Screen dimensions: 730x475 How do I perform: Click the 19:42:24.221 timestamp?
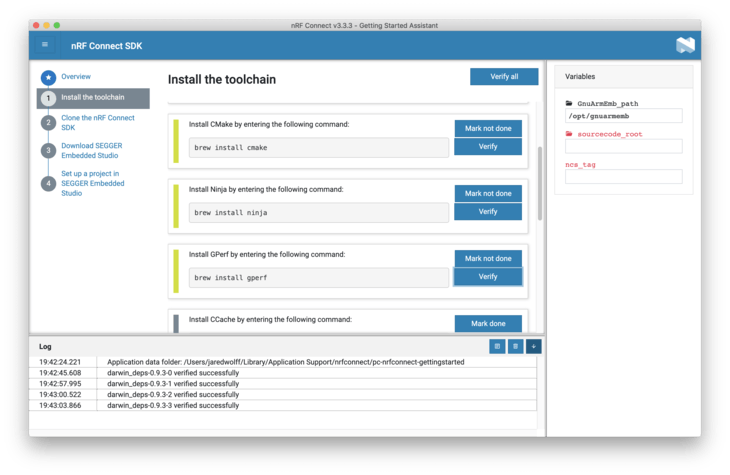click(x=60, y=362)
